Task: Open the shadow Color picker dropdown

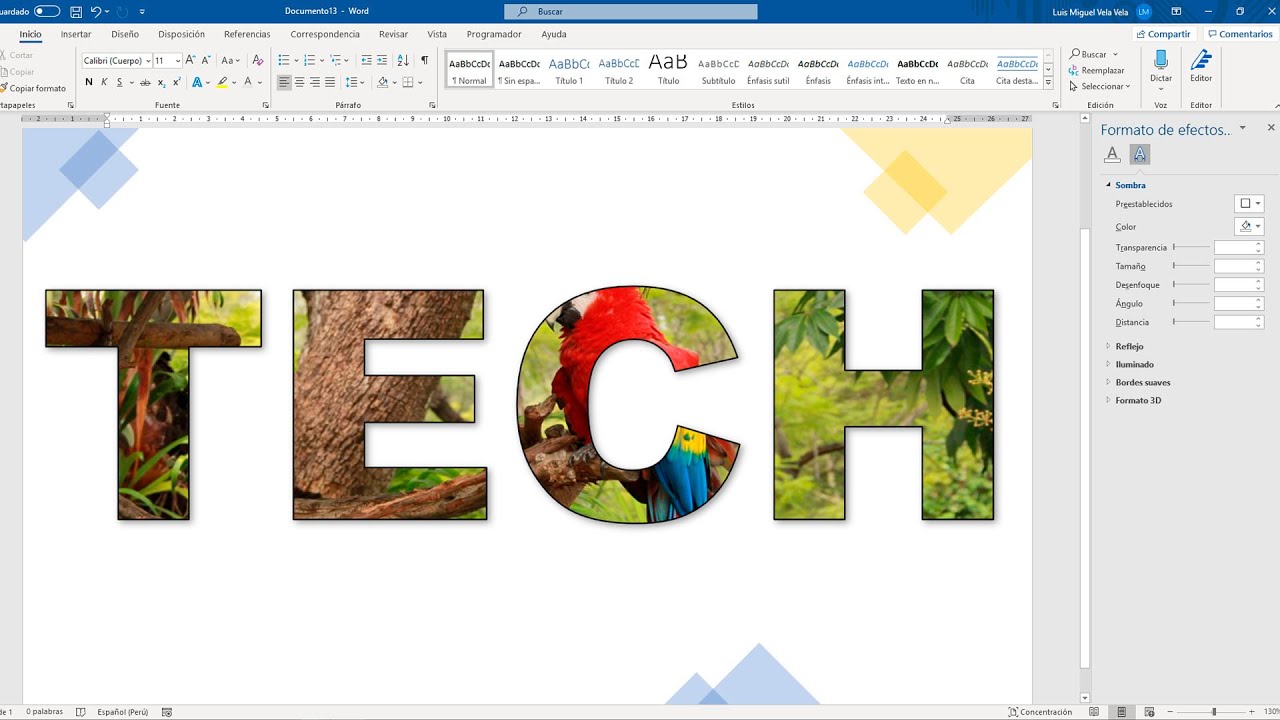Action: 1250,227
